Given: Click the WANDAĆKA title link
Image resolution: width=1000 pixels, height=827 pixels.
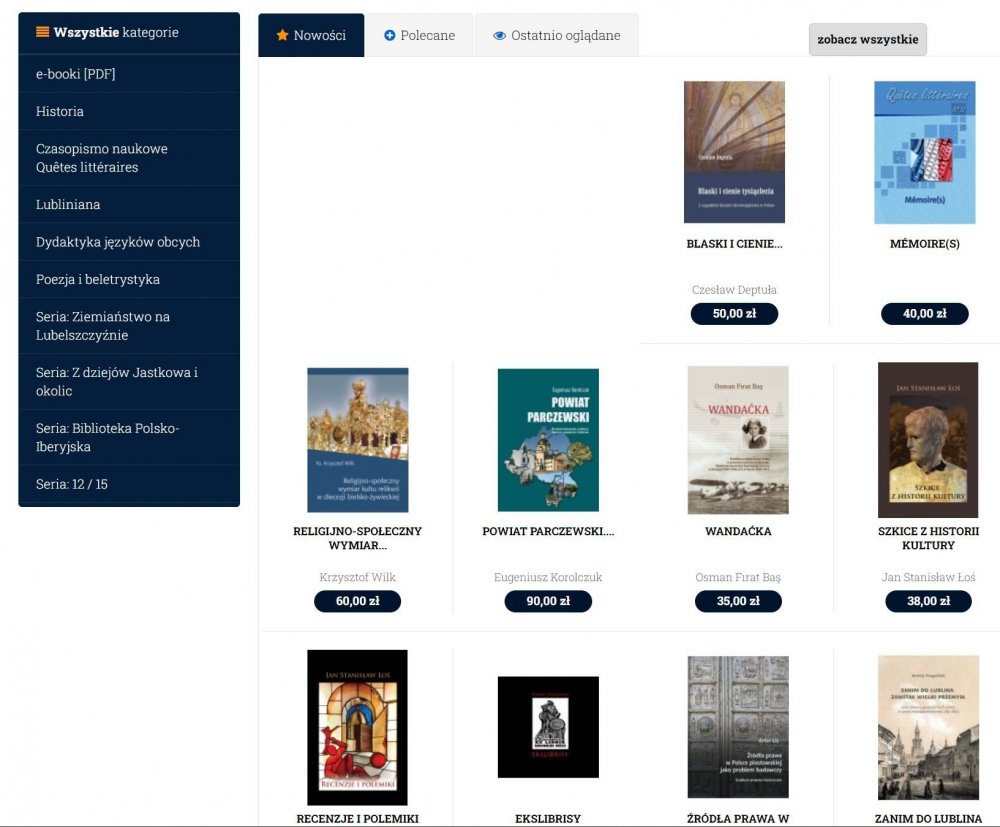Looking at the screenshot, I should click(x=738, y=531).
